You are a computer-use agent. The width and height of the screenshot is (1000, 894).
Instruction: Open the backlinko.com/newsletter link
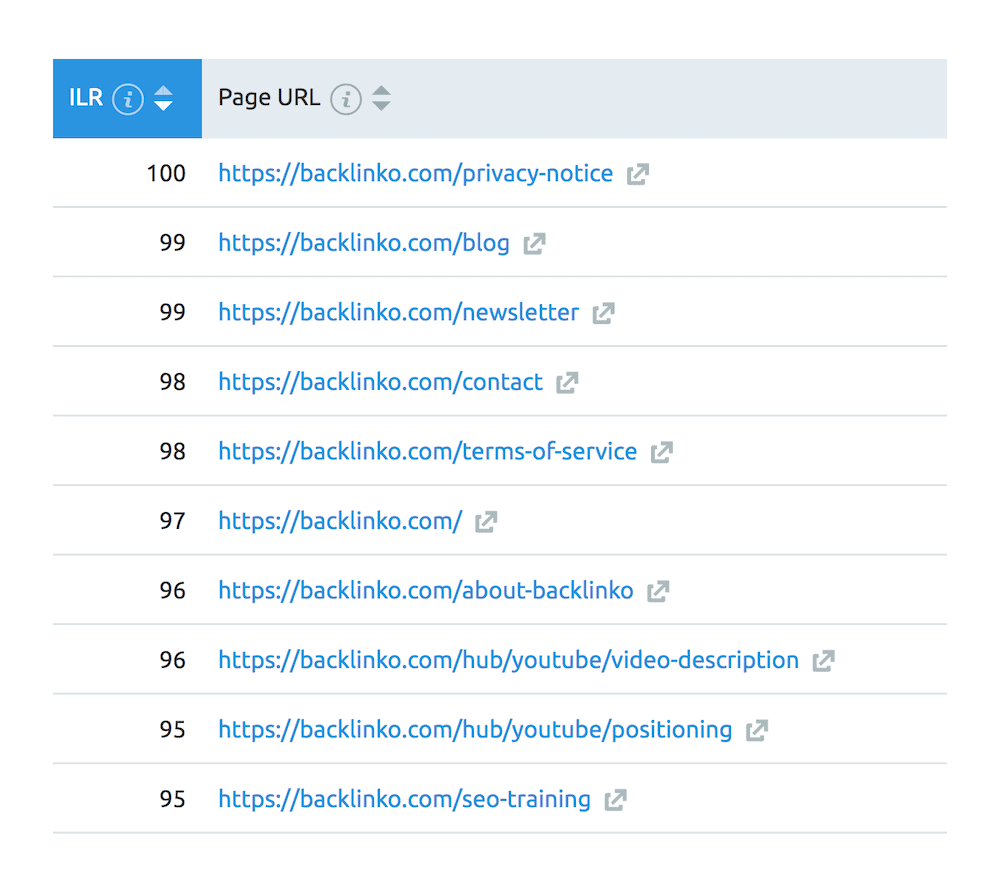pos(399,312)
